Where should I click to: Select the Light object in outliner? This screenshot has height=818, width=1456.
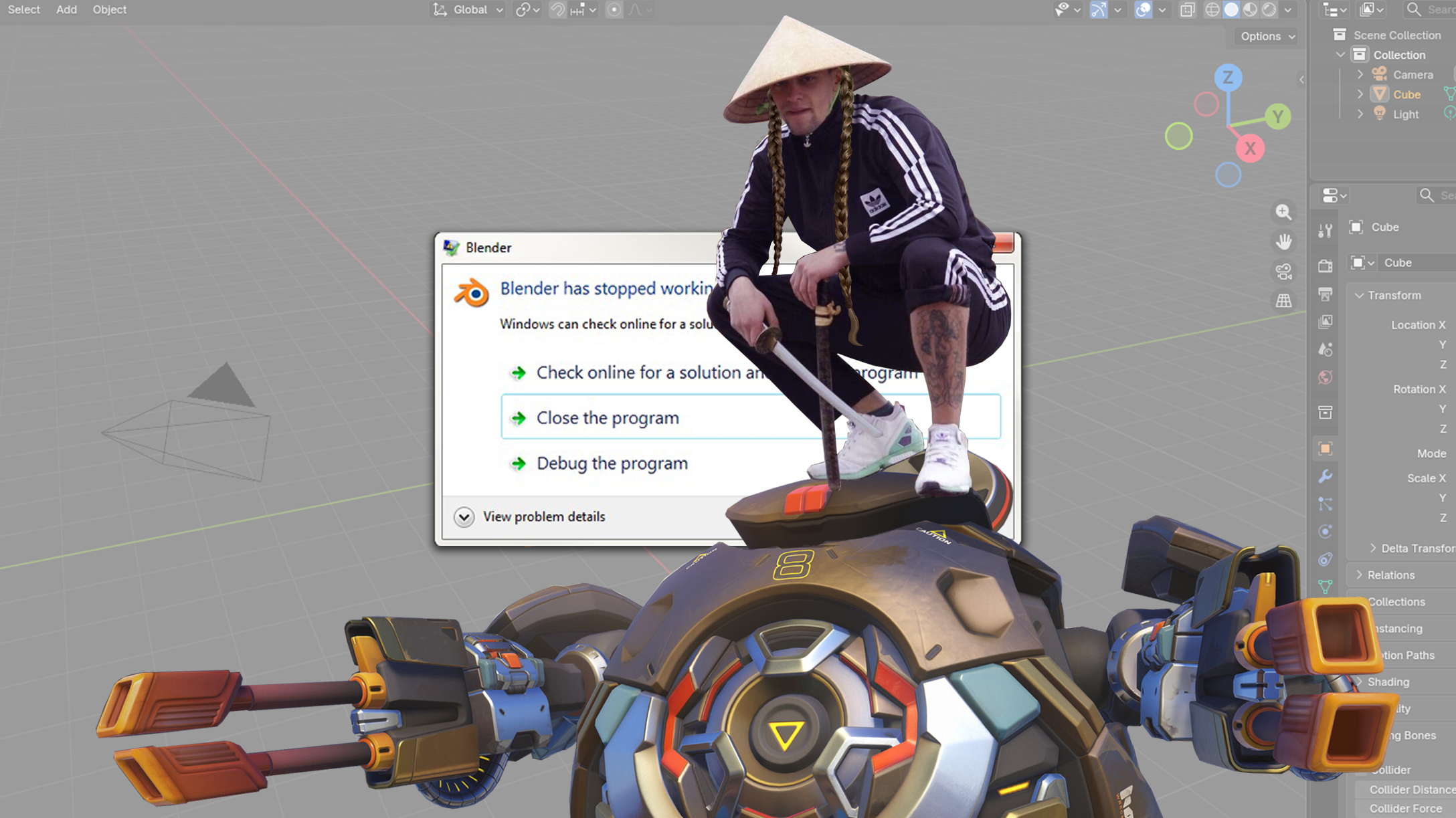1405,114
